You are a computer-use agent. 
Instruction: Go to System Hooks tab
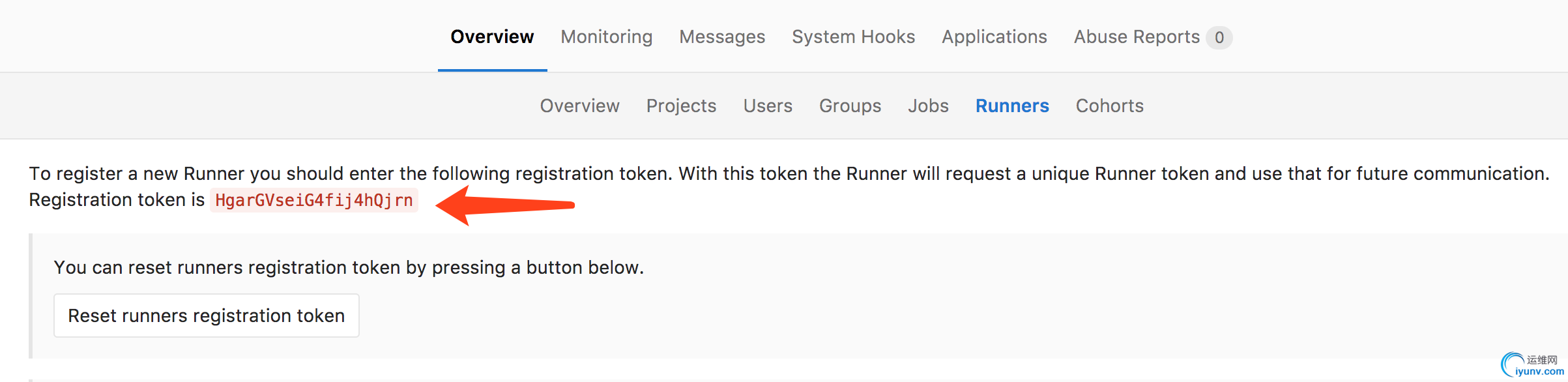click(854, 37)
